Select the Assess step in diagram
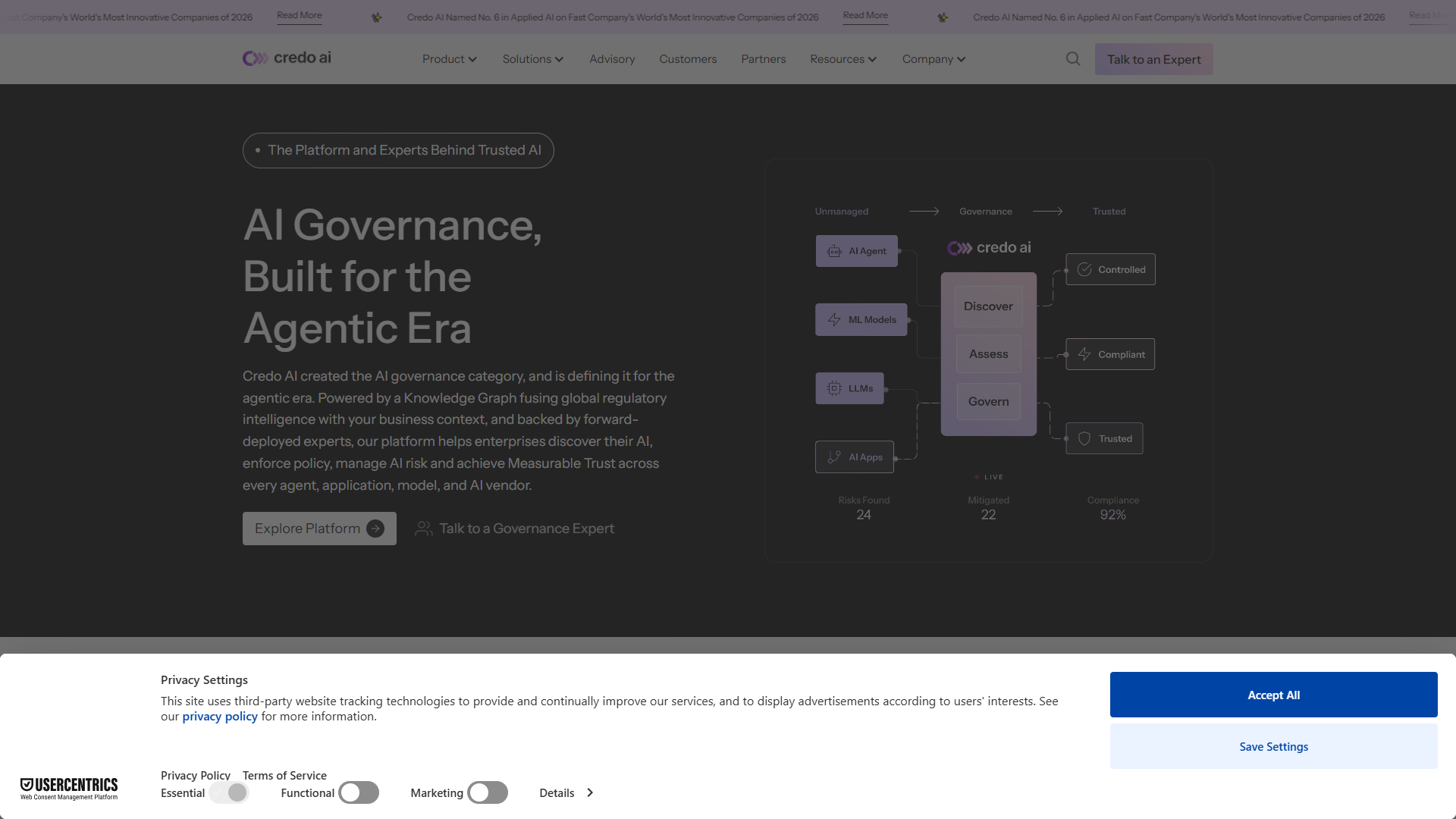The width and height of the screenshot is (1456, 819). [988, 354]
